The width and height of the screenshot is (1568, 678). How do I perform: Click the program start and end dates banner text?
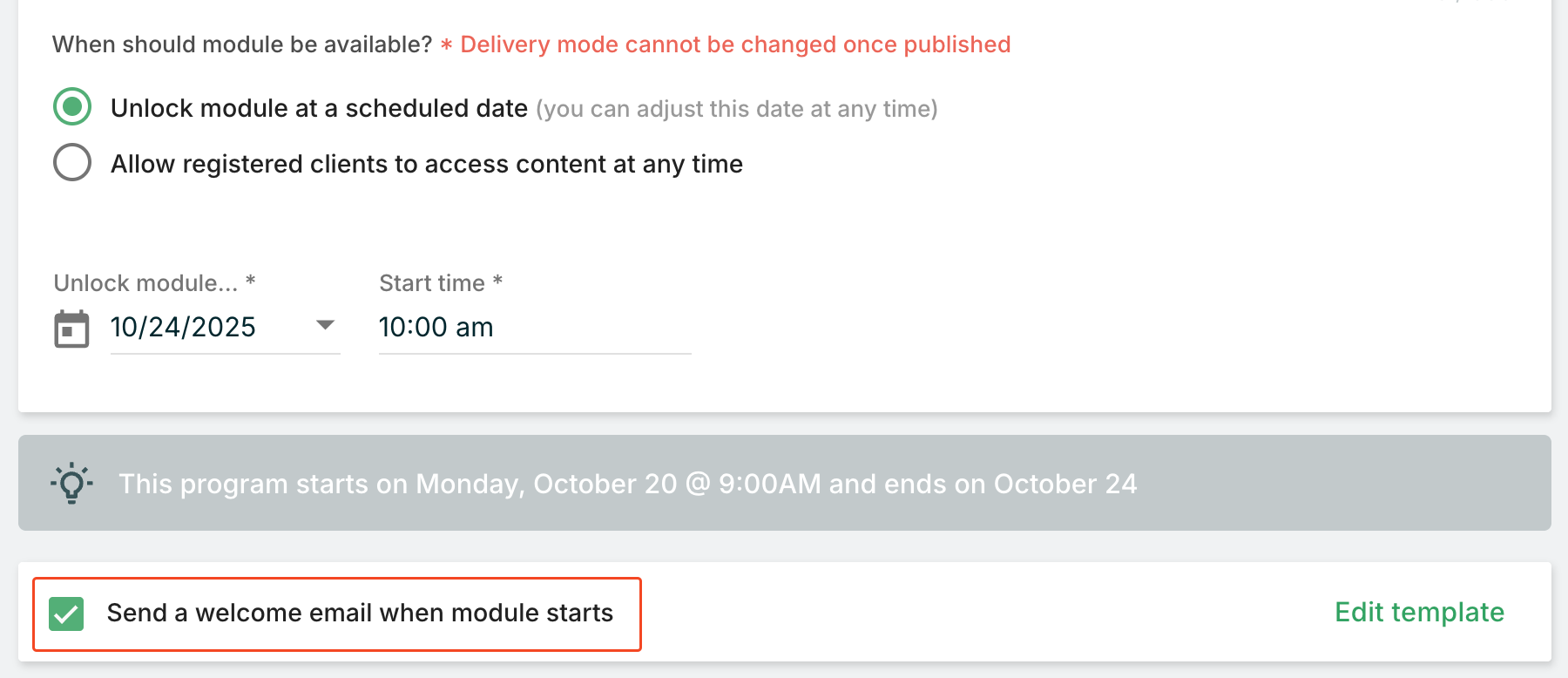point(627,484)
